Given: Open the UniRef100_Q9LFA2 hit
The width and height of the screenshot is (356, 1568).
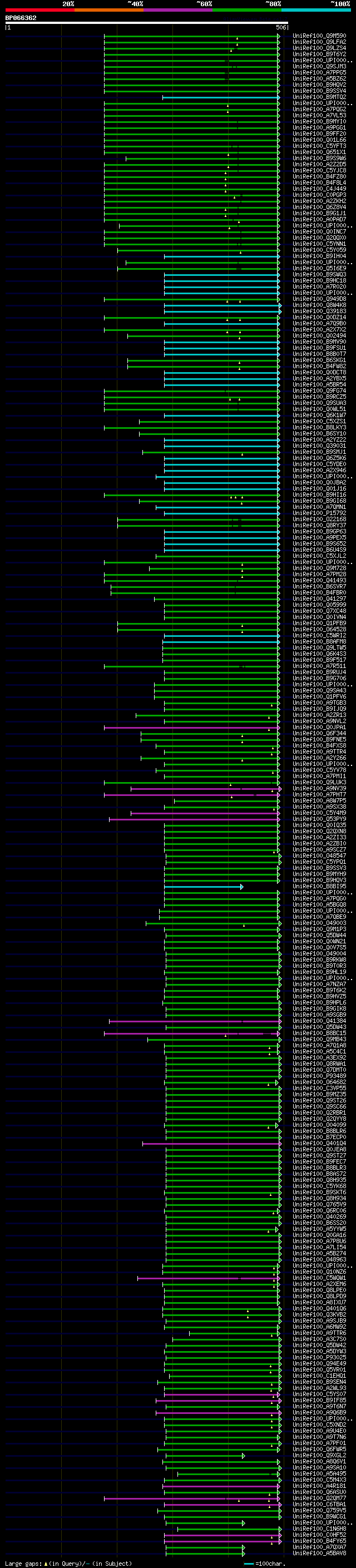Looking at the screenshot, I should point(319,42).
